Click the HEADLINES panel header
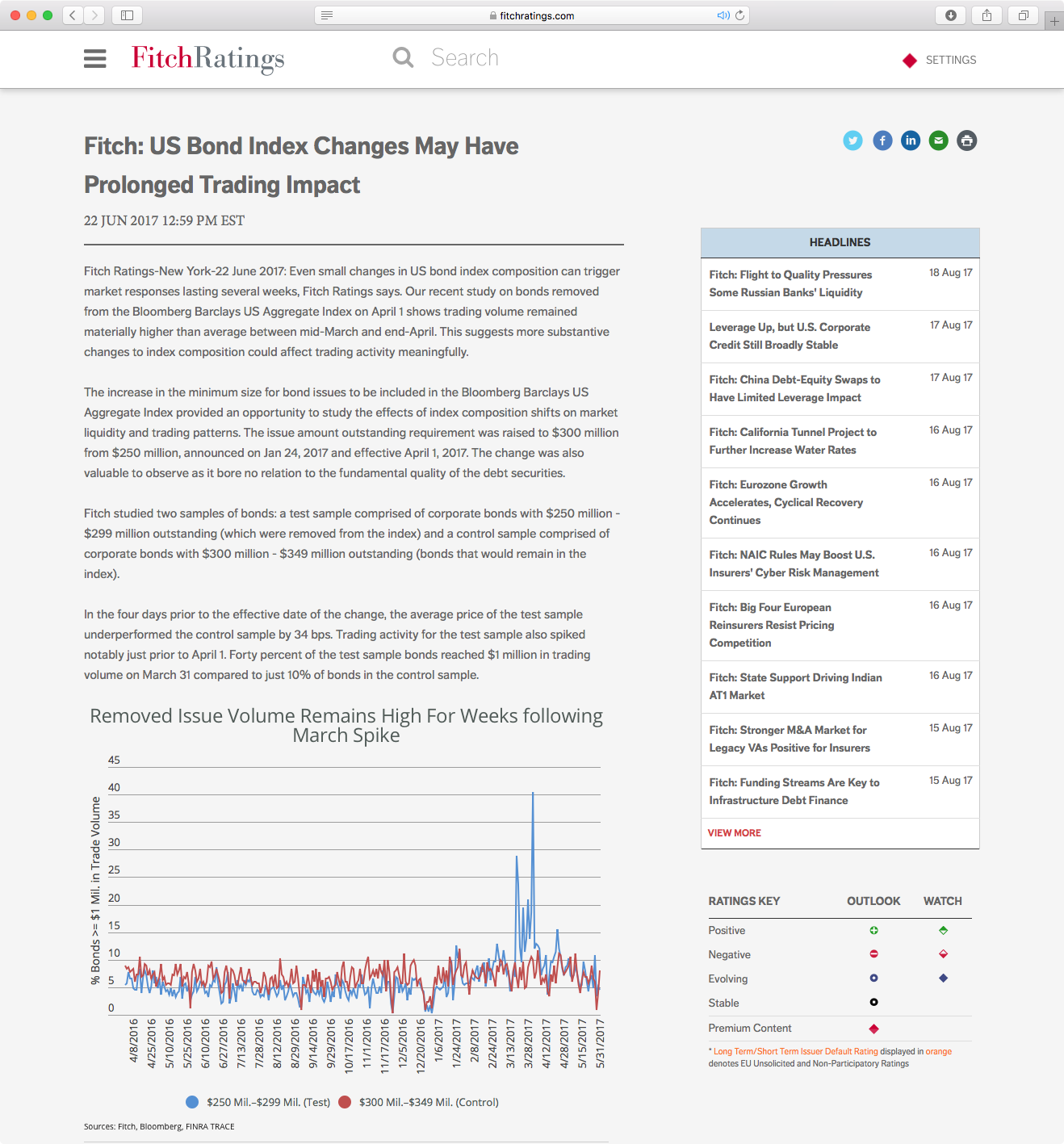The image size is (1064, 1144). click(x=840, y=242)
